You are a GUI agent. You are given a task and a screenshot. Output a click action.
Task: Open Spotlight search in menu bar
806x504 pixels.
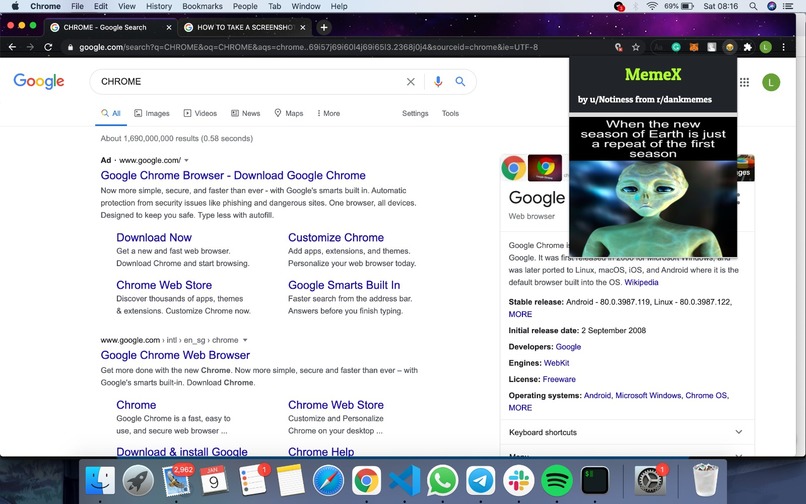(753, 6)
